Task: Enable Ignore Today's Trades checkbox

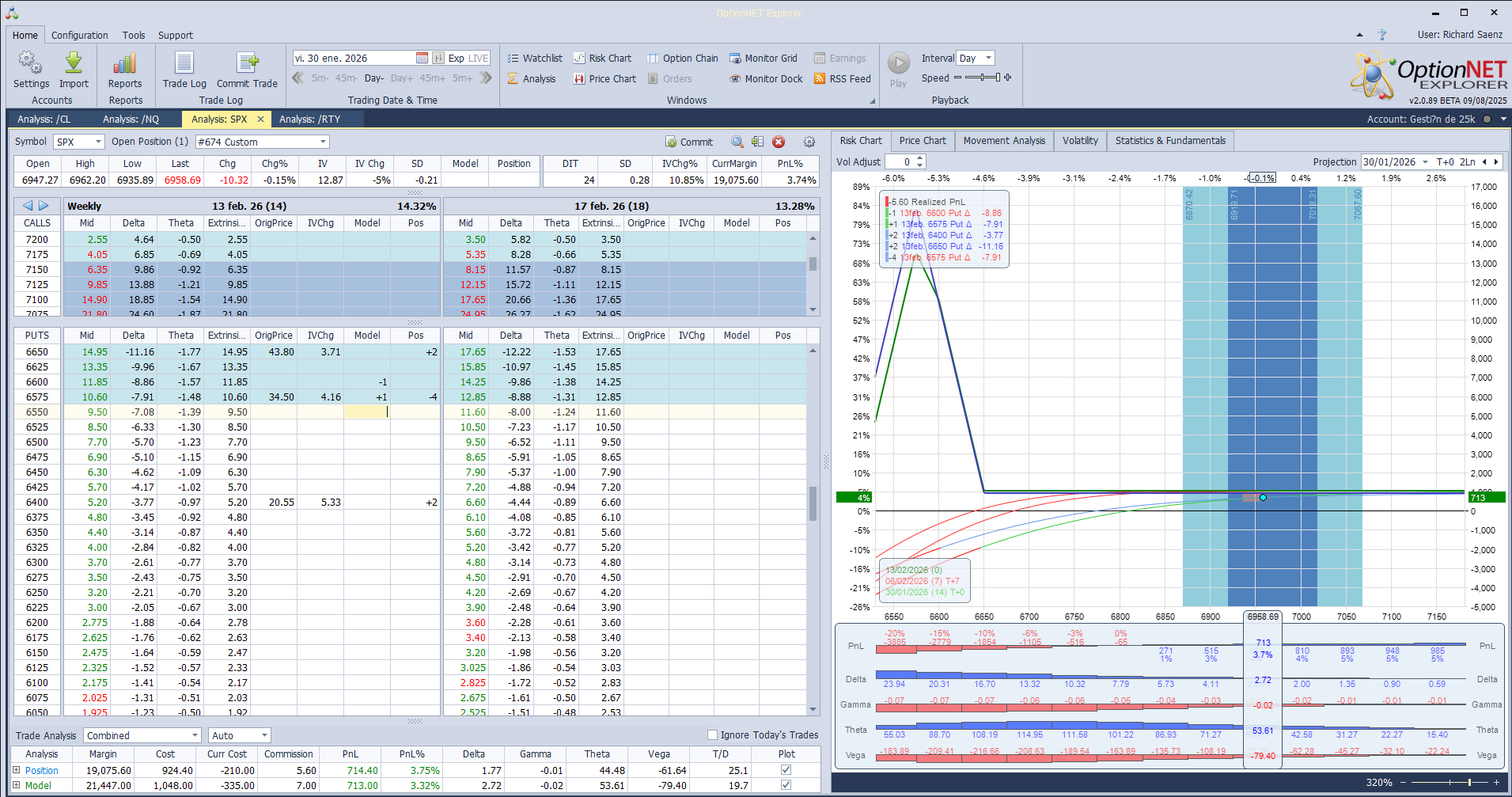Action: point(712,735)
